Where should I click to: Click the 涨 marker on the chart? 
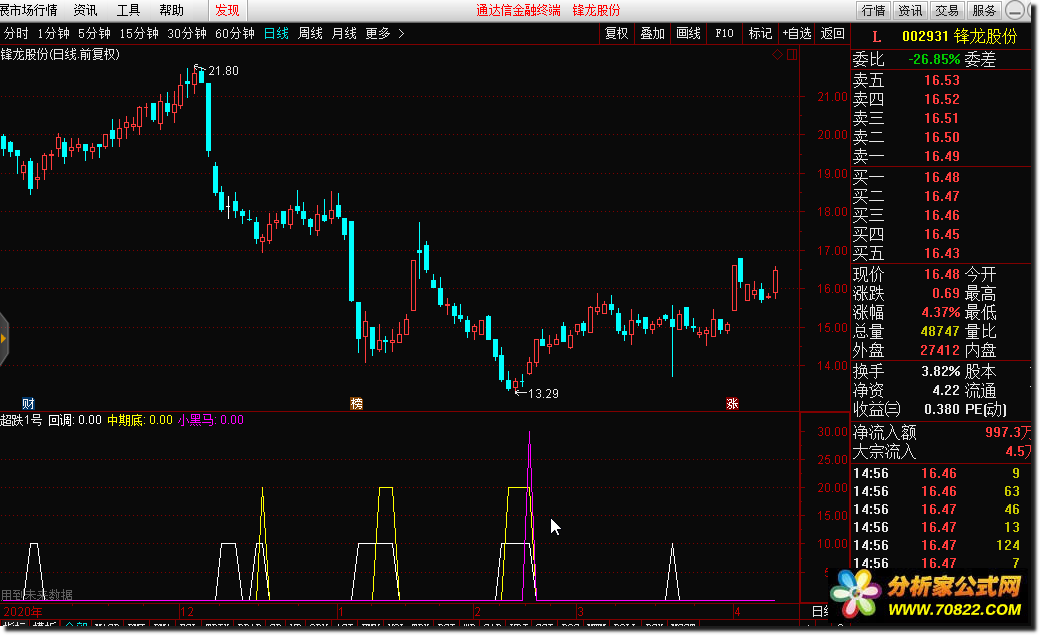[x=732, y=403]
